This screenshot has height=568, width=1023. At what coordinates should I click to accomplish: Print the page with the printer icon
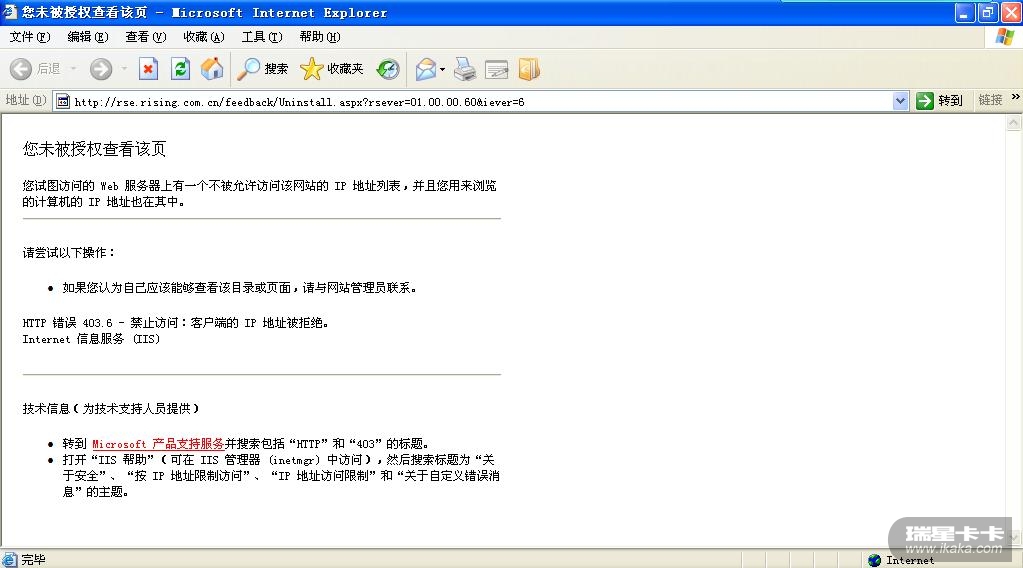pos(465,68)
